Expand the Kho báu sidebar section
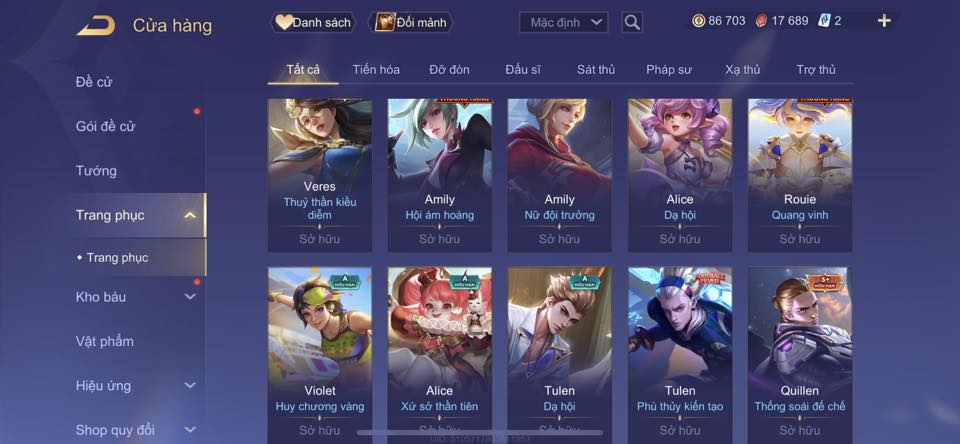The width and height of the screenshot is (960, 444). (190, 296)
